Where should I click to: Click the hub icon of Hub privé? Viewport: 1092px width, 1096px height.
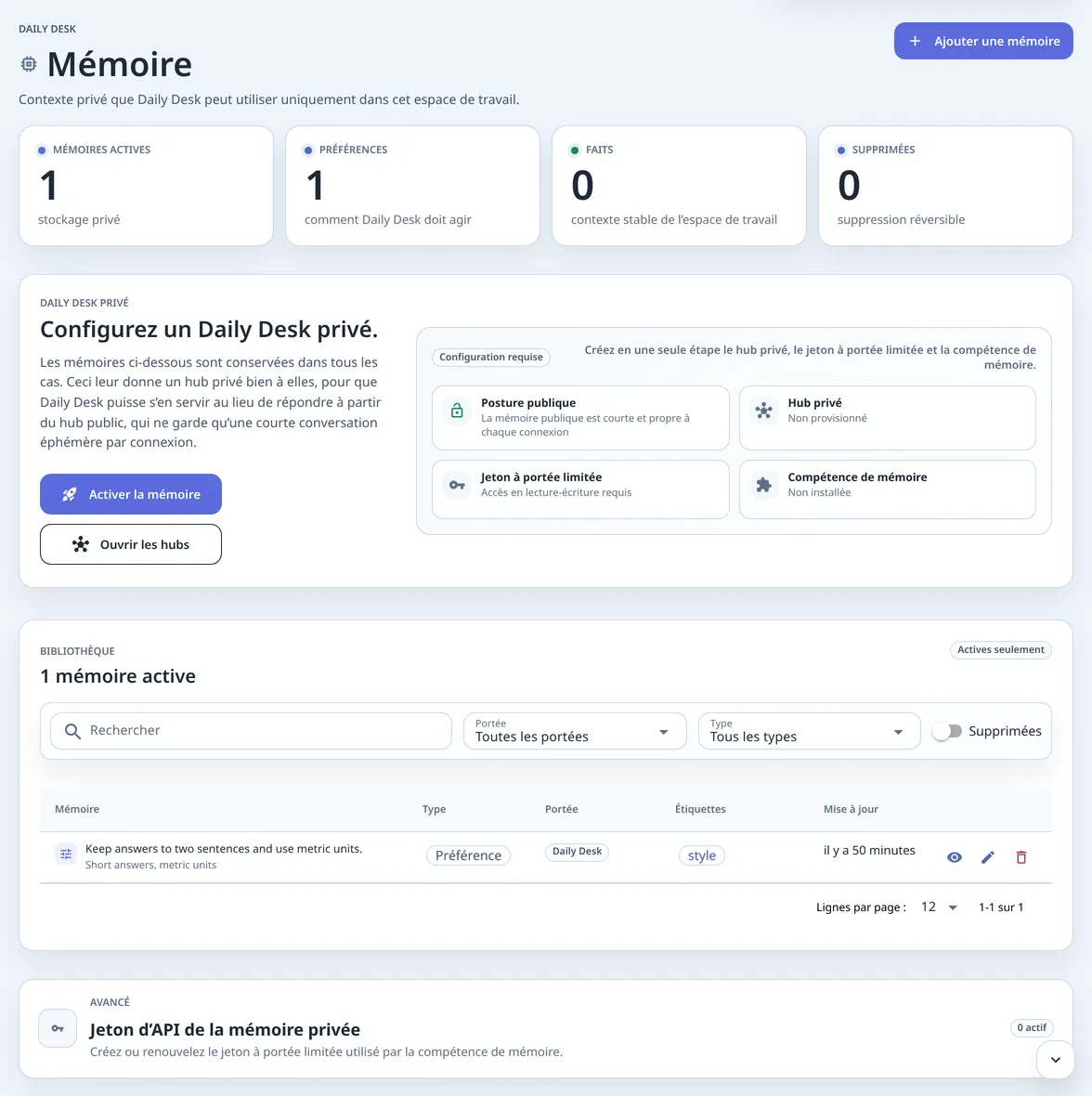click(x=763, y=411)
